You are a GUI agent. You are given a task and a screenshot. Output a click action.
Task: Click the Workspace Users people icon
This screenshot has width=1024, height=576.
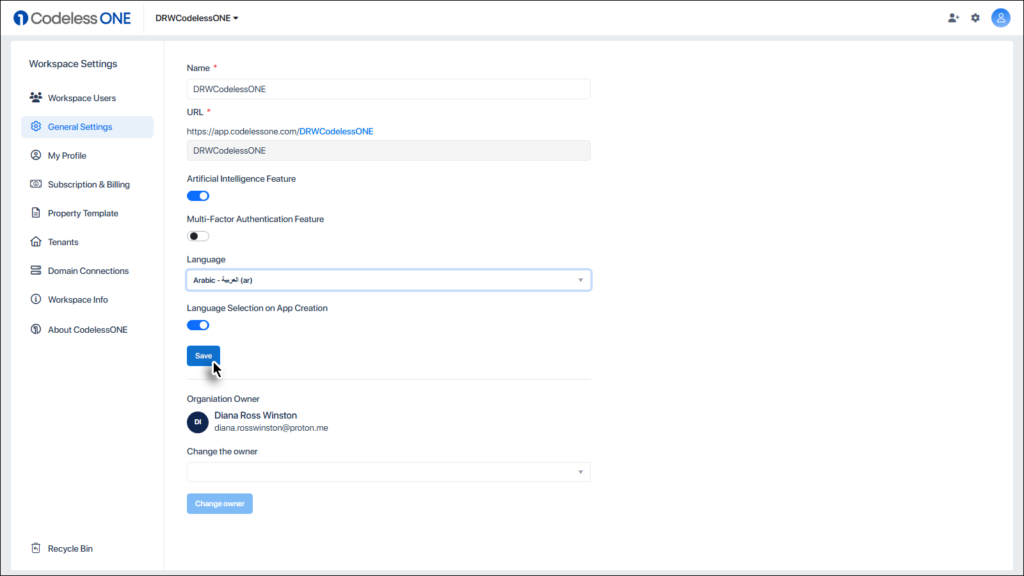pyautogui.click(x=36, y=97)
